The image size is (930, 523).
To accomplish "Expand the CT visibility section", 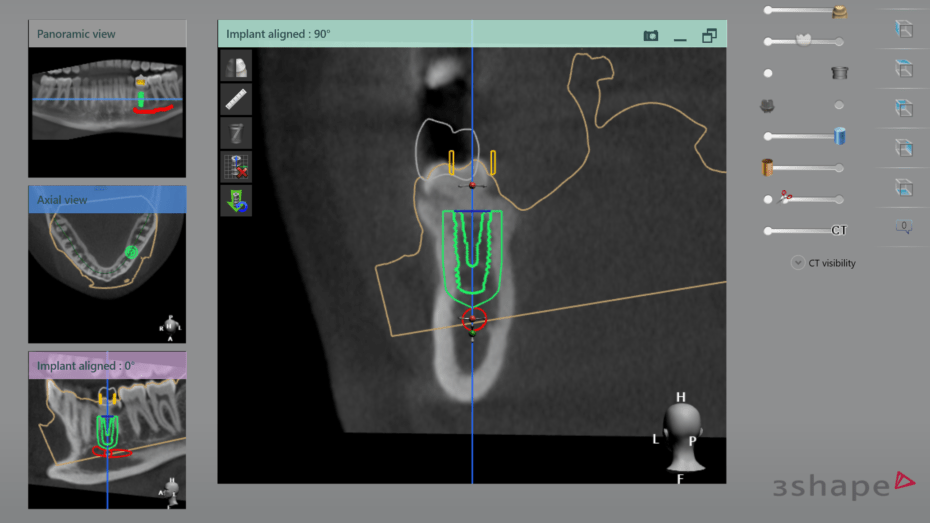I will (797, 263).
